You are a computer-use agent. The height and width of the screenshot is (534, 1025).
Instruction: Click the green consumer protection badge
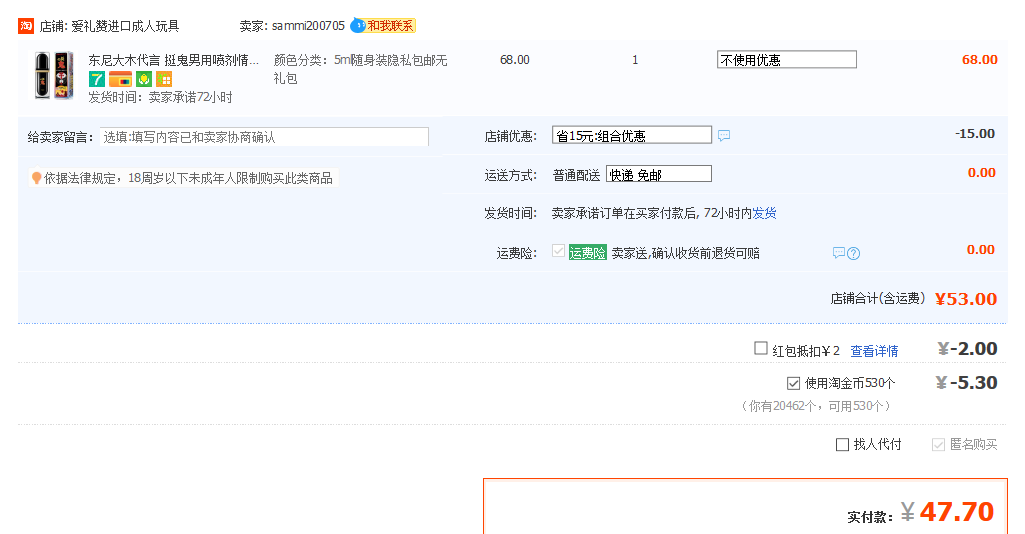[x=144, y=79]
